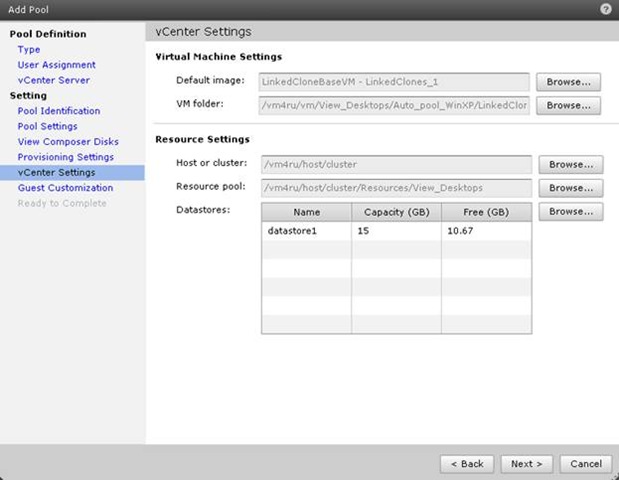Open the User Assignment step

(56, 65)
